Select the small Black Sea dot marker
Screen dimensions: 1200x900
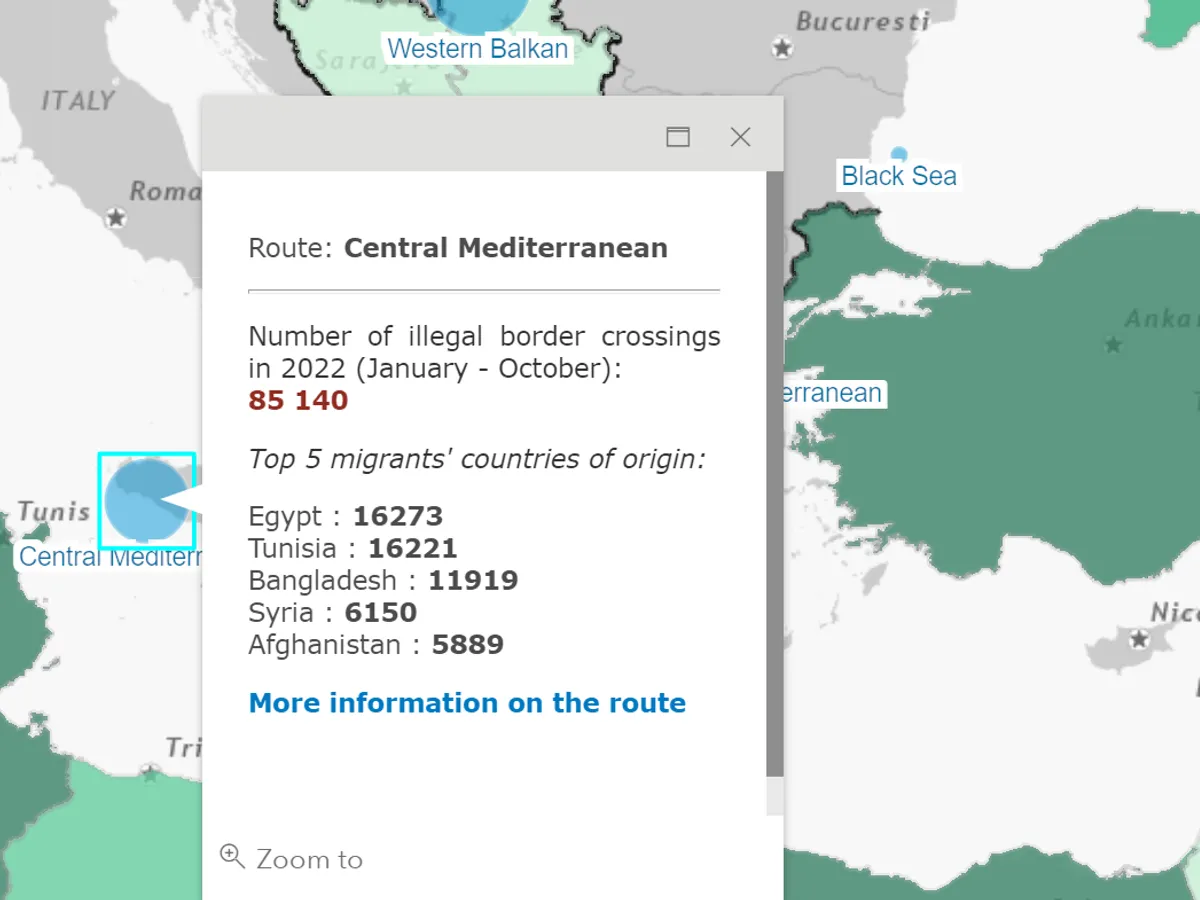click(x=899, y=154)
